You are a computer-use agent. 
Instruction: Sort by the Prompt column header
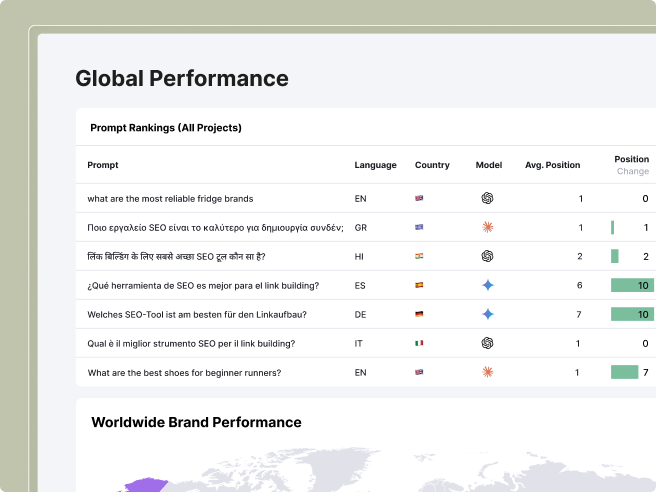click(103, 165)
